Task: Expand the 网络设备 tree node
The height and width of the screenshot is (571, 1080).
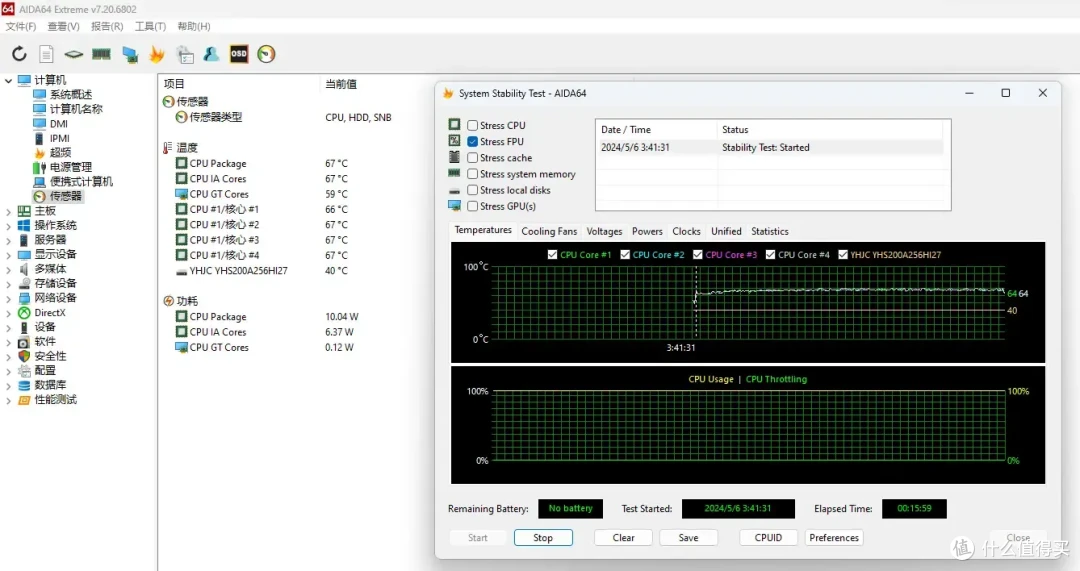Action: click(8, 298)
